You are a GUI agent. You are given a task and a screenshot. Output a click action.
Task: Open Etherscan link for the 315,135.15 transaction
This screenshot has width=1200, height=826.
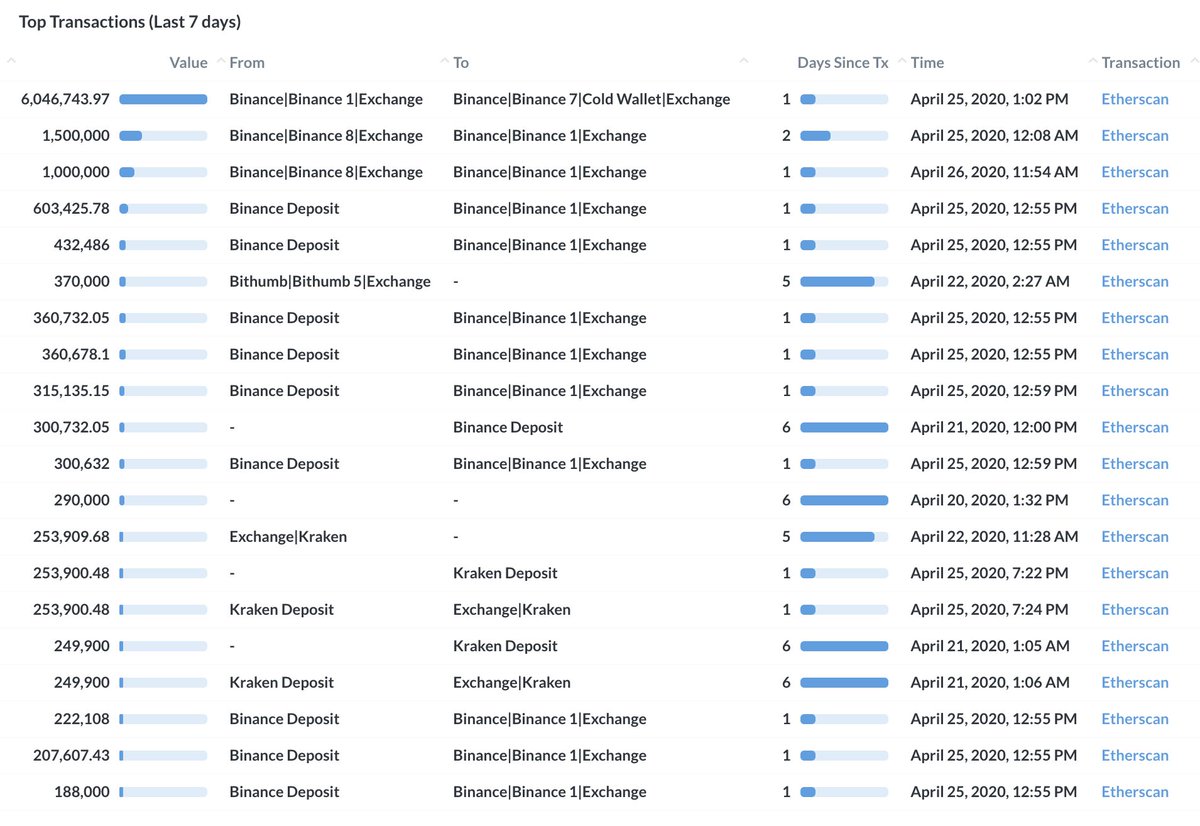[1135, 391]
